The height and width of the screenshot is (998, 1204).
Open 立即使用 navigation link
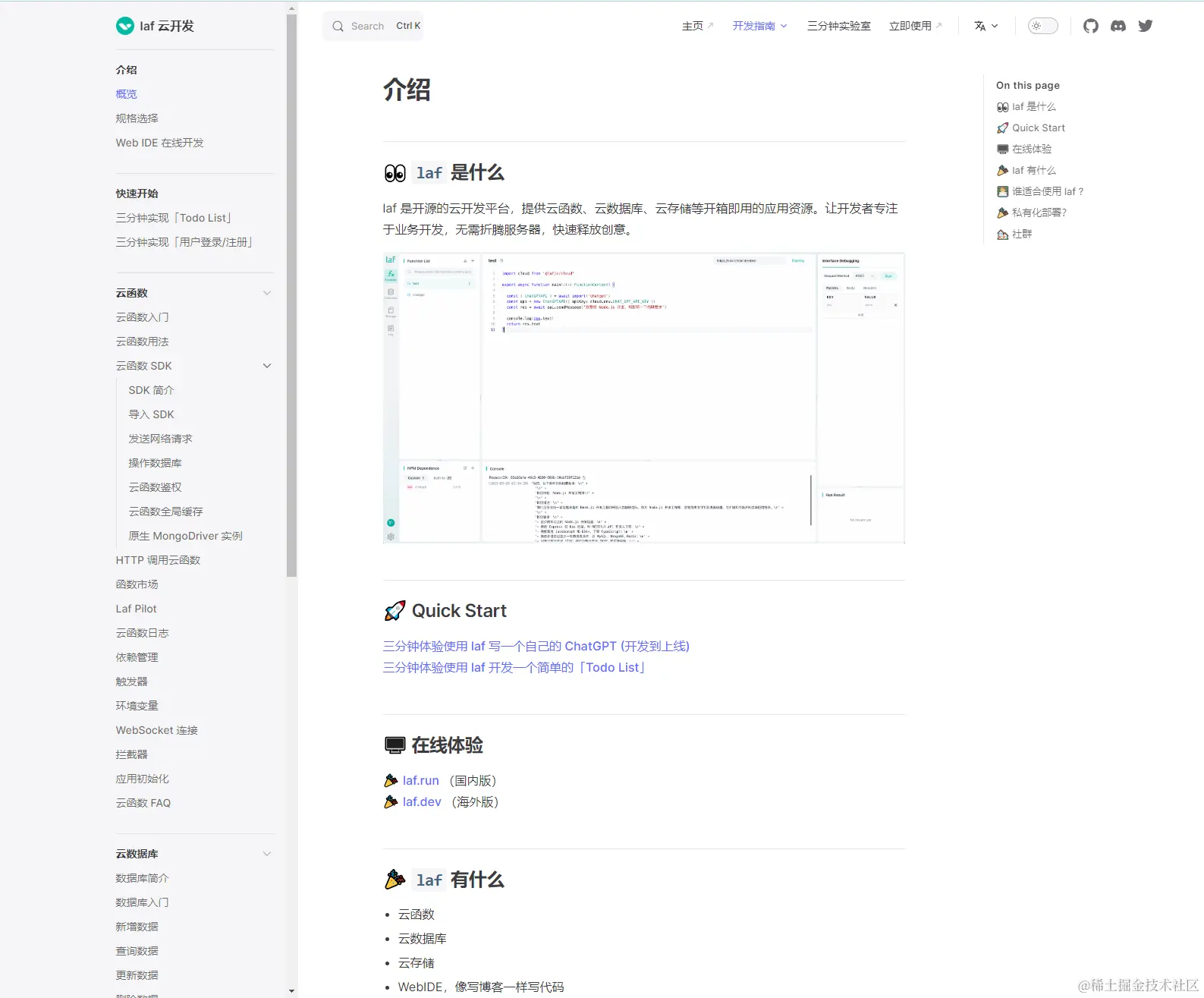pyautogui.click(x=916, y=26)
